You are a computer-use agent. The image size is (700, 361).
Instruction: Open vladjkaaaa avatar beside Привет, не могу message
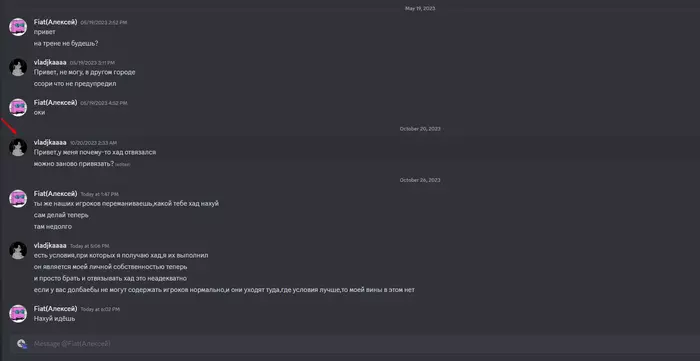(x=18, y=67)
